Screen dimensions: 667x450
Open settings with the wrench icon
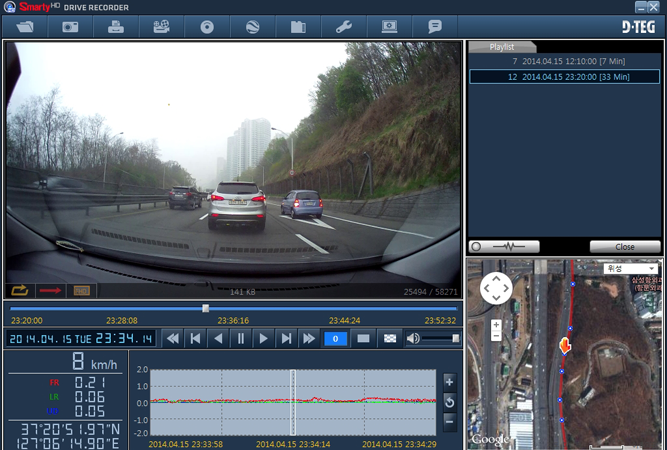click(344, 27)
